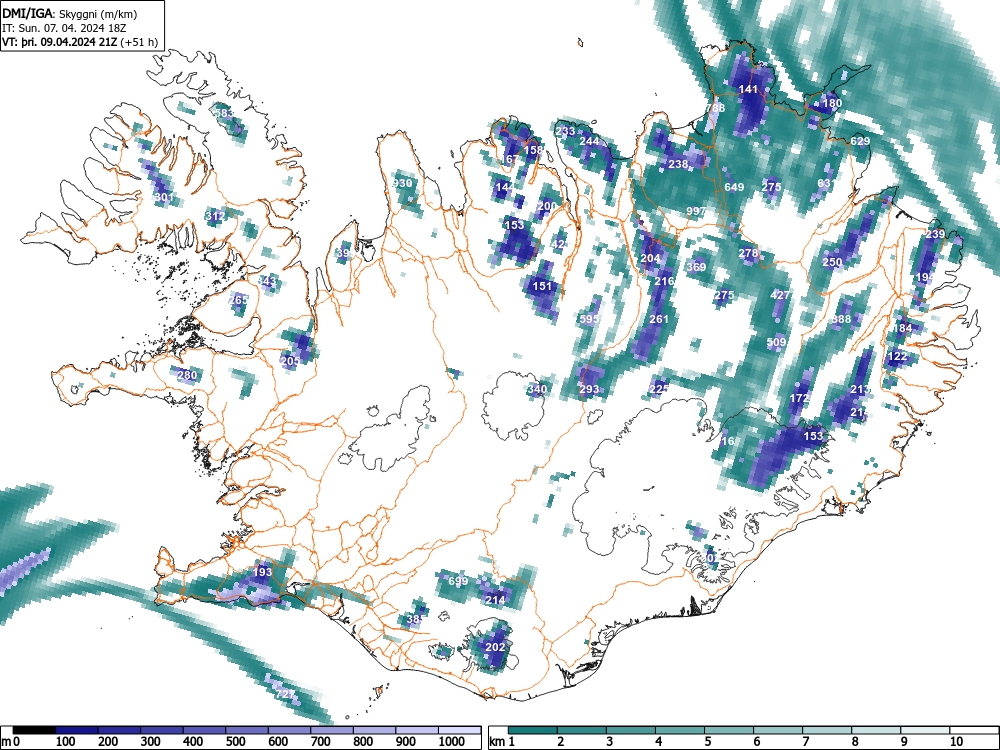Viewport: 1000px width, 750px height.
Task: Click the map value 340
Action: 537,389
